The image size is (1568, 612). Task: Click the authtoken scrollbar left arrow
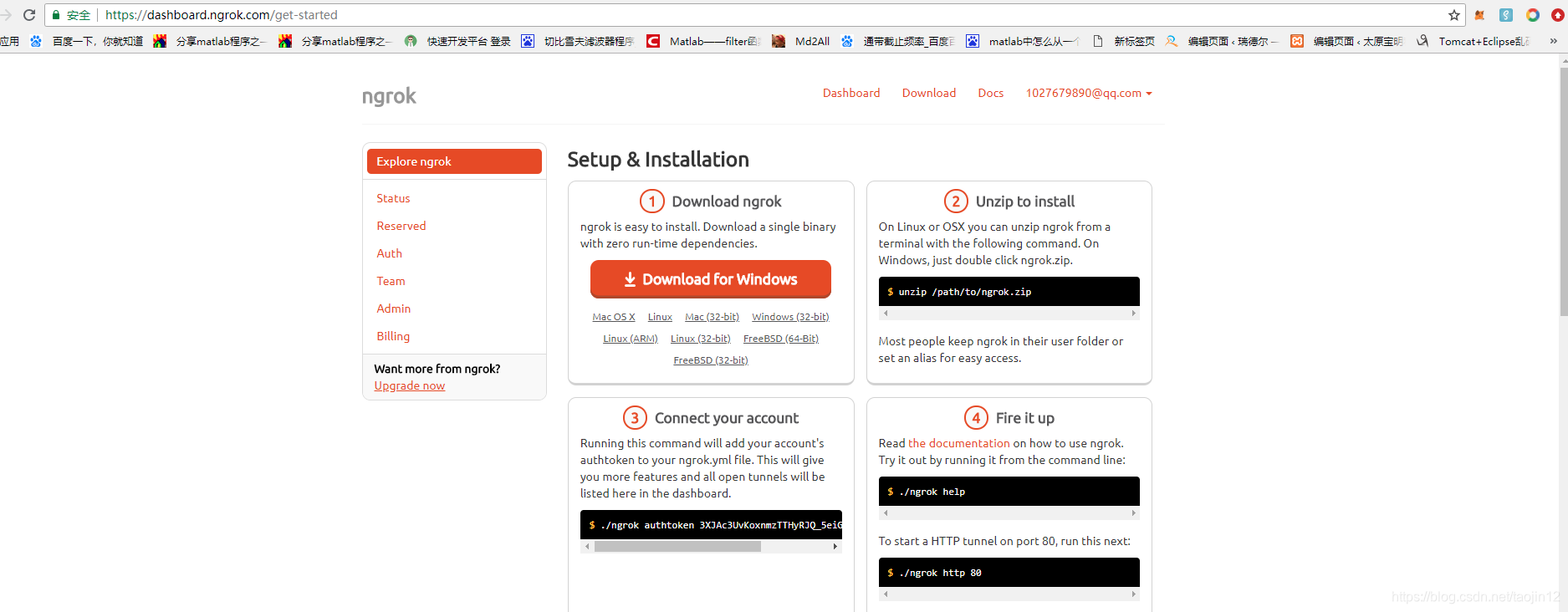[x=587, y=546]
